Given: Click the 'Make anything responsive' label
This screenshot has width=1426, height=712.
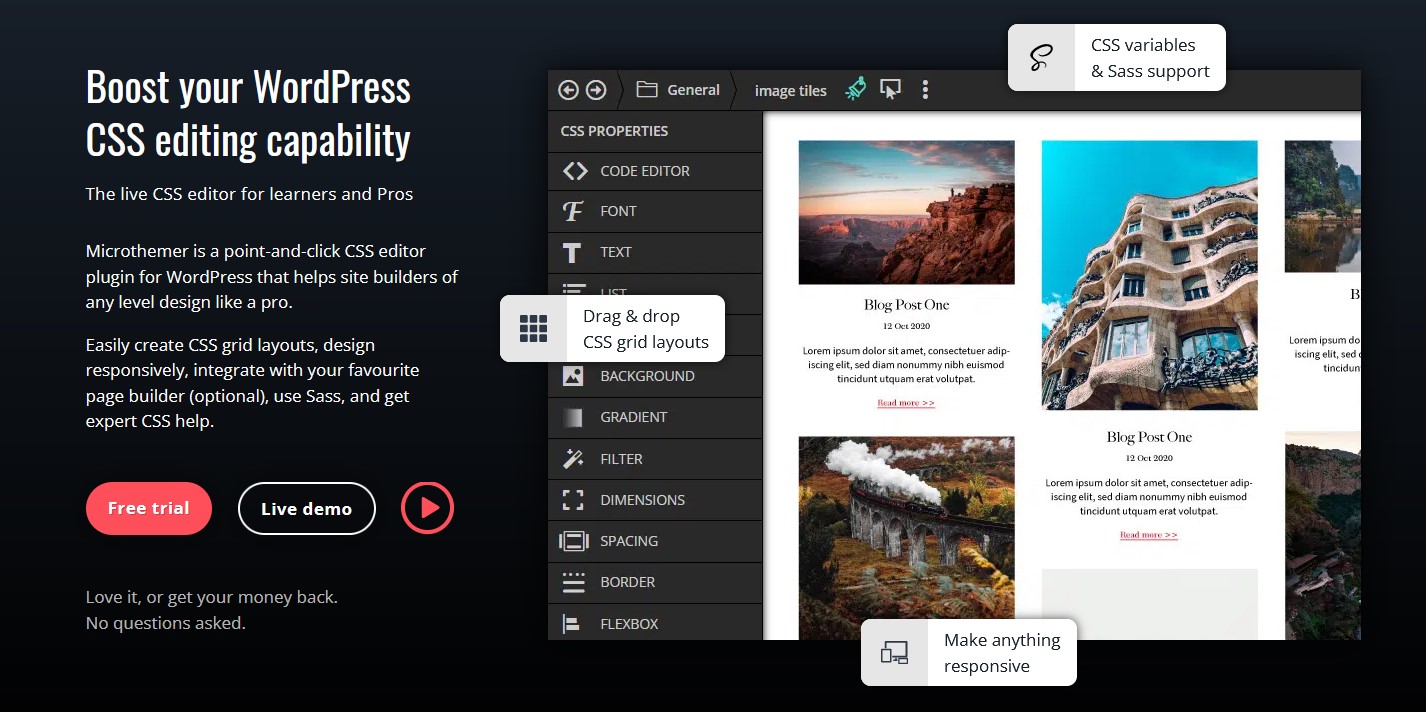Looking at the screenshot, I should 1002,653.
